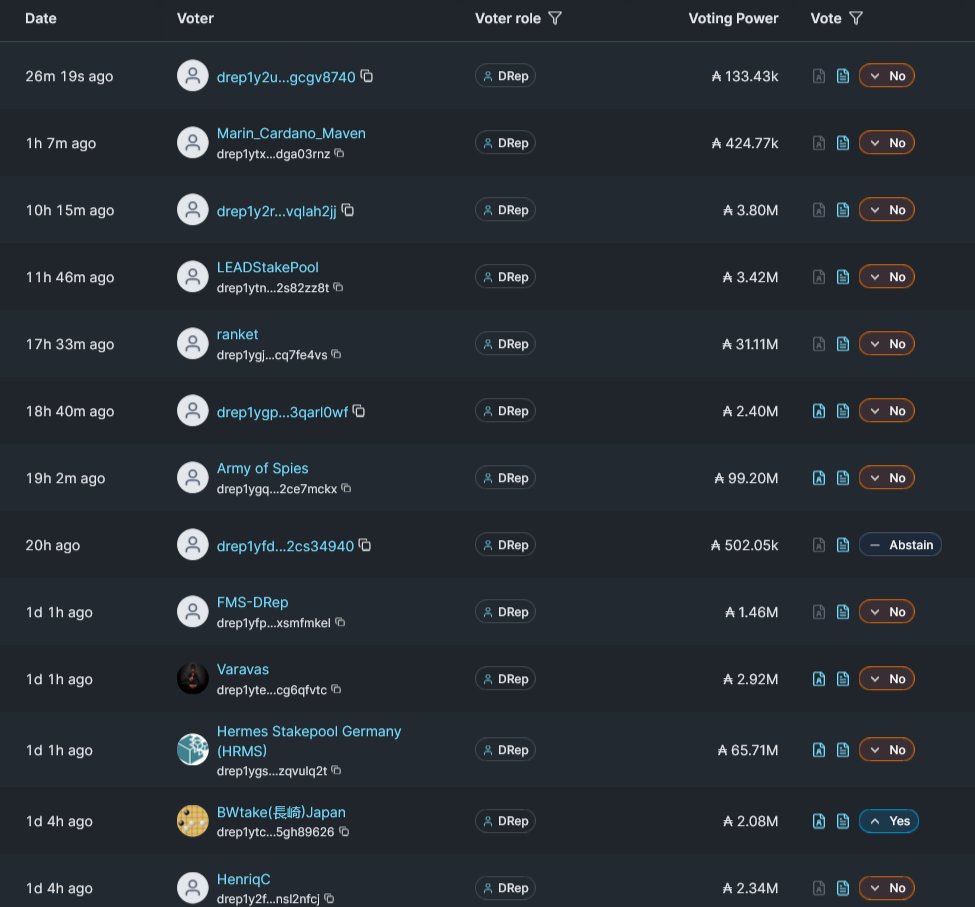Copy Army of Spies drep ID
Image resolution: width=975 pixels, height=907 pixels.
[346, 489]
